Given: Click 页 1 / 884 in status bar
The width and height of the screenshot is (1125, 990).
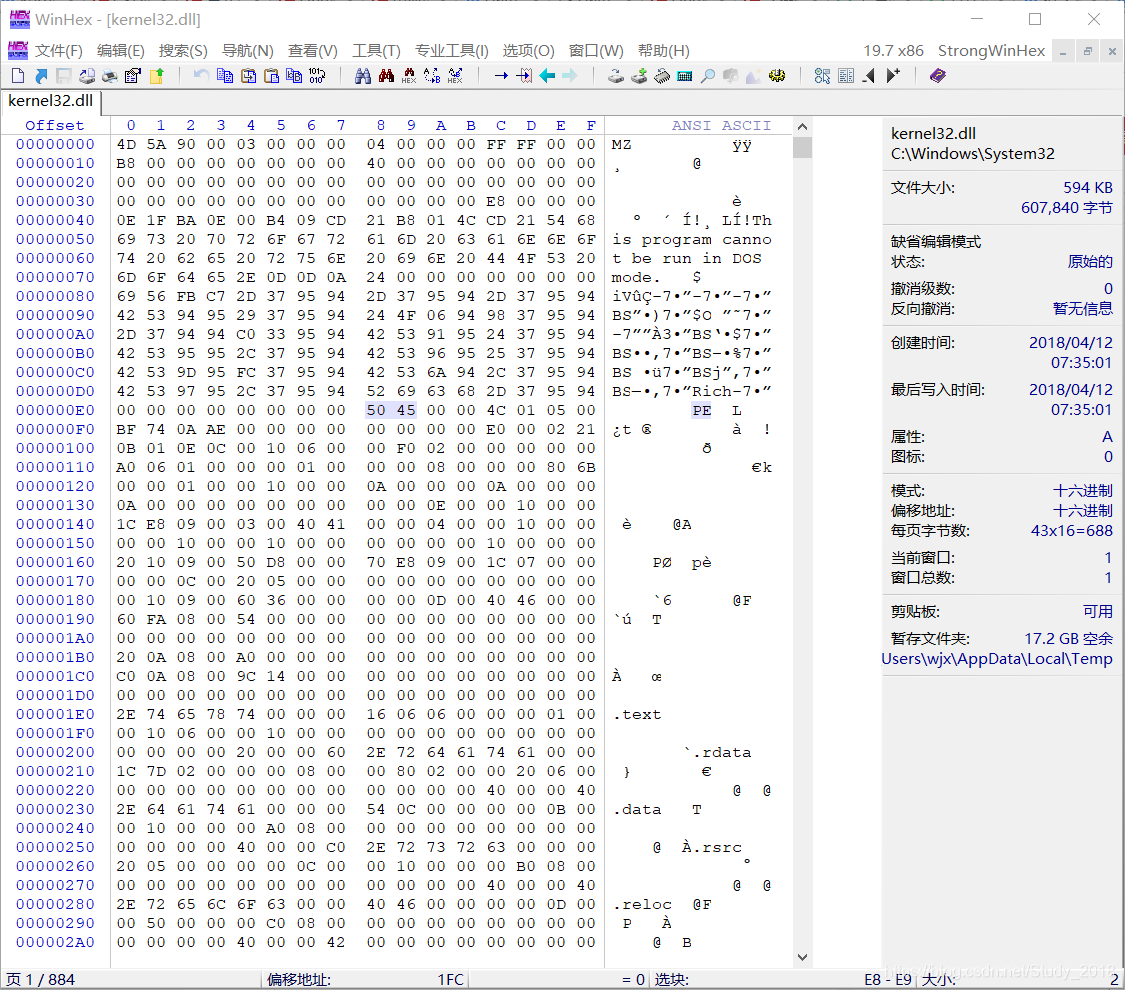Looking at the screenshot, I should (40, 979).
